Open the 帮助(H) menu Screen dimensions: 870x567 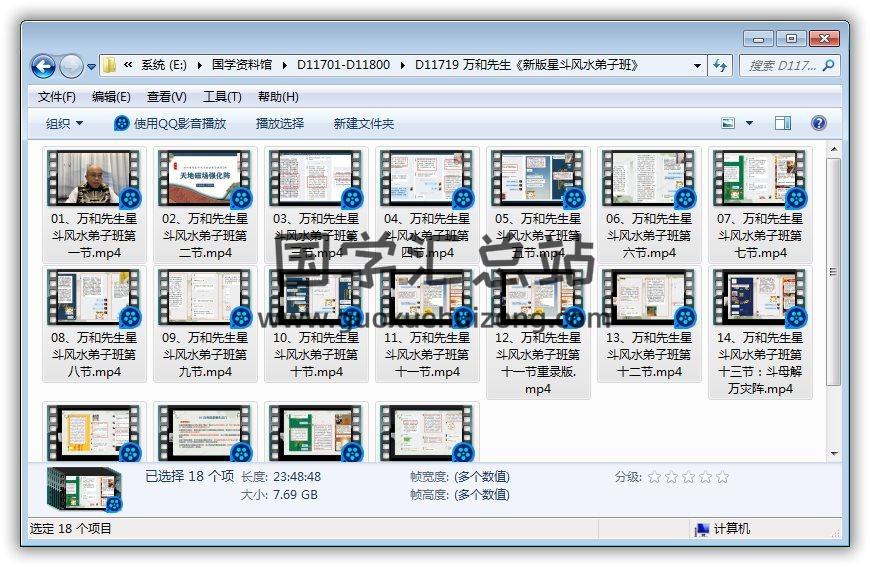278,97
